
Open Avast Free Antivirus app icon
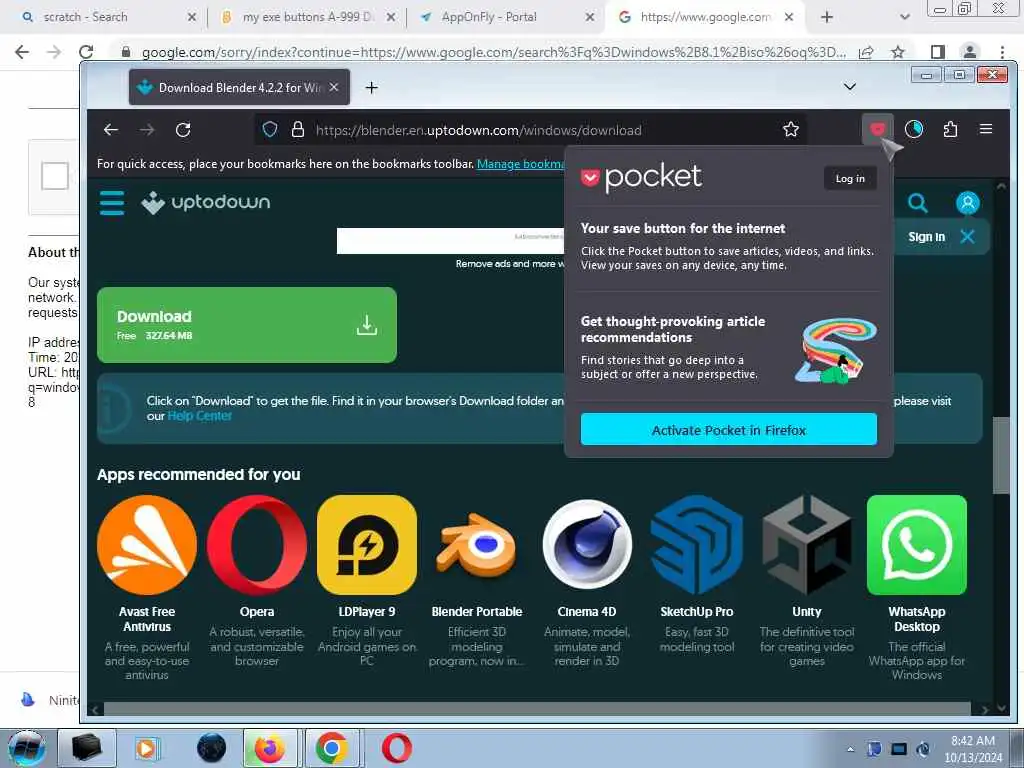pos(147,545)
